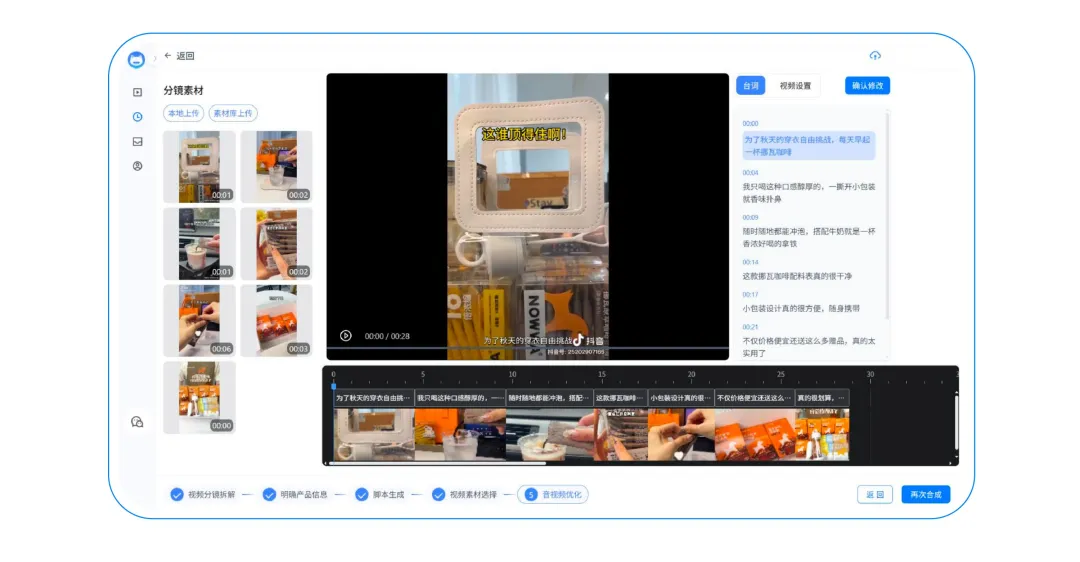The width and height of the screenshot is (1080, 562).
Task: Expand the sidebar with the chevron arrow
Action: tap(155, 58)
